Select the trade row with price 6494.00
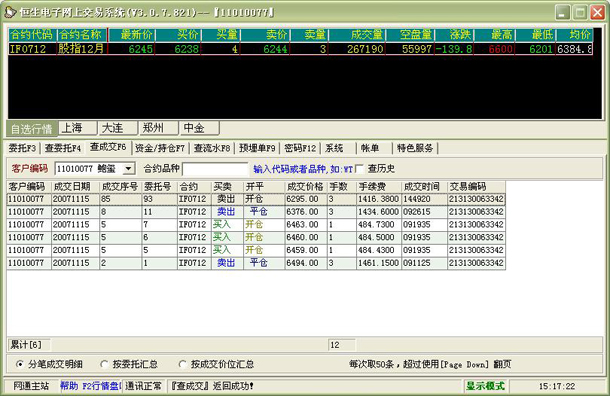 256,263
